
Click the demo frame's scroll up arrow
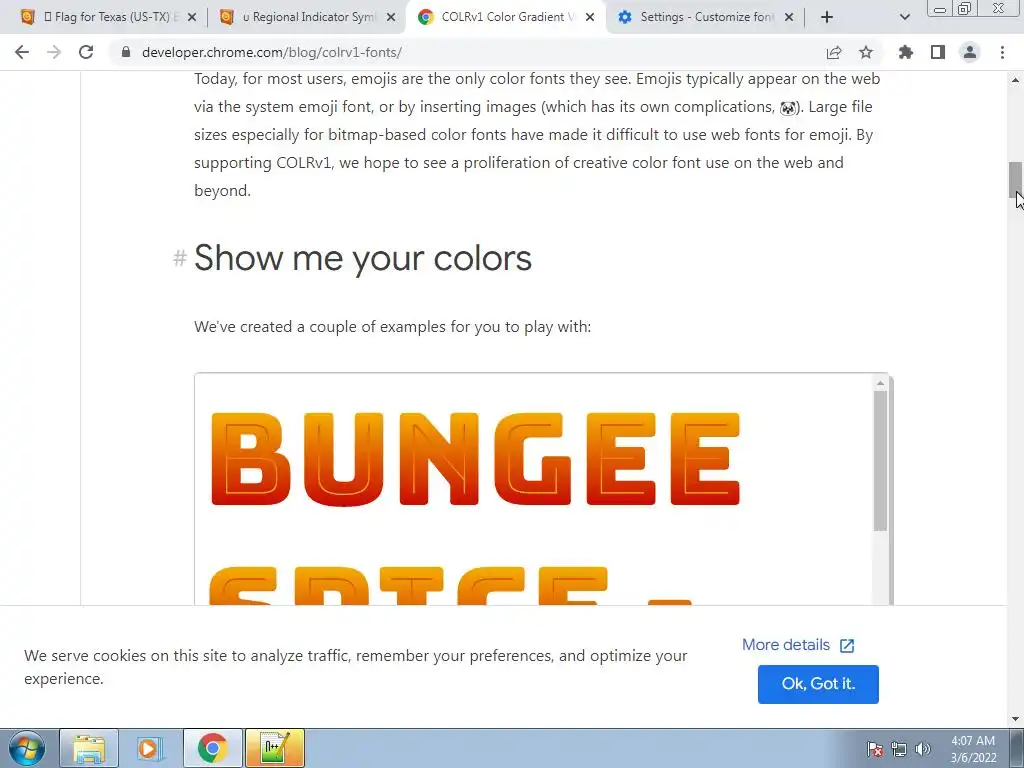(x=880, y=383)
